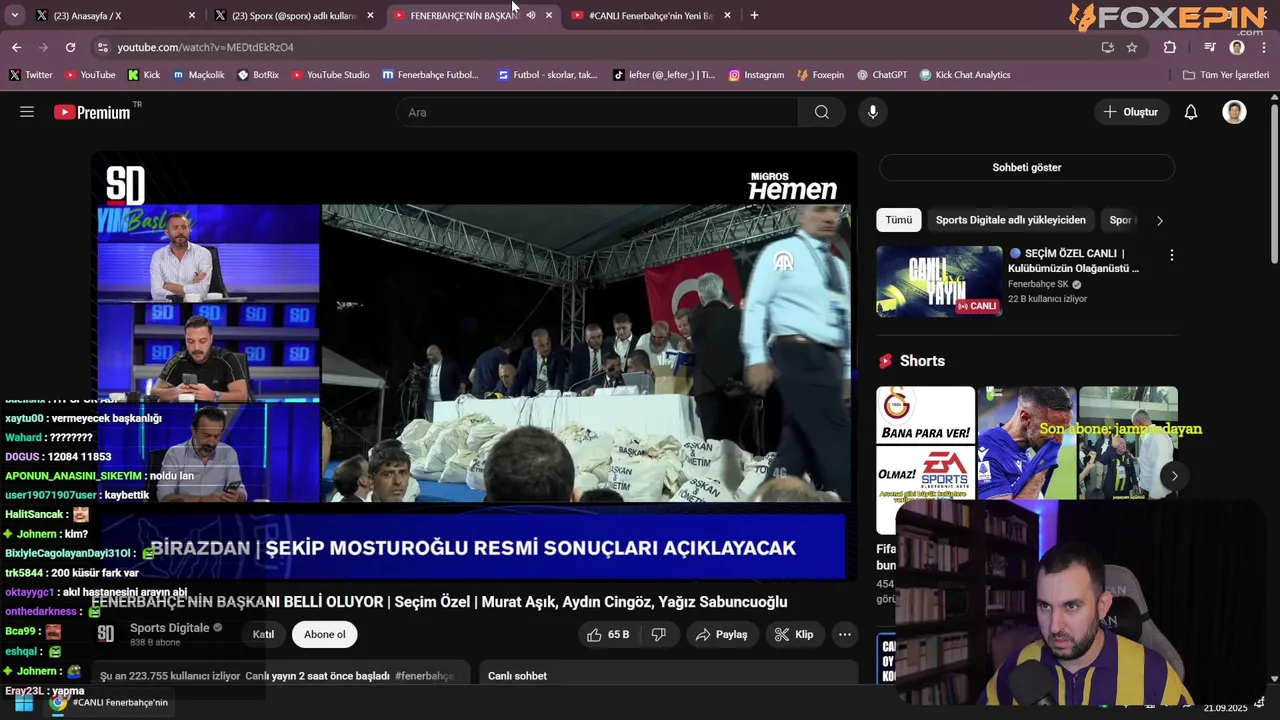Select Sports Digitale adlı yükleyiciden chip
The width and height of the screenshot is (1280, 720).
point(1011,220)
